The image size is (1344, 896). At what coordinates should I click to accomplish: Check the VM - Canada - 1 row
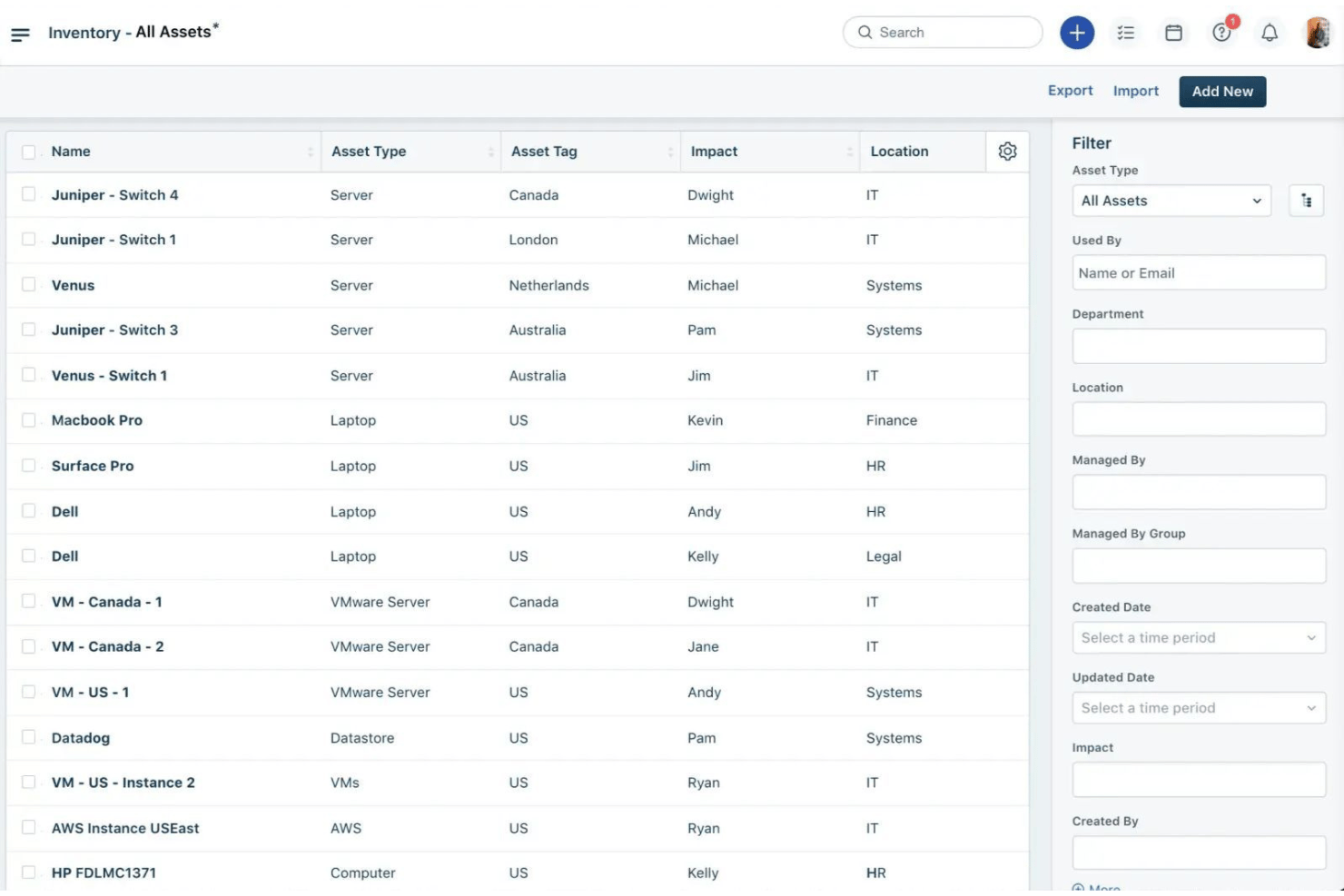(29, 602)
